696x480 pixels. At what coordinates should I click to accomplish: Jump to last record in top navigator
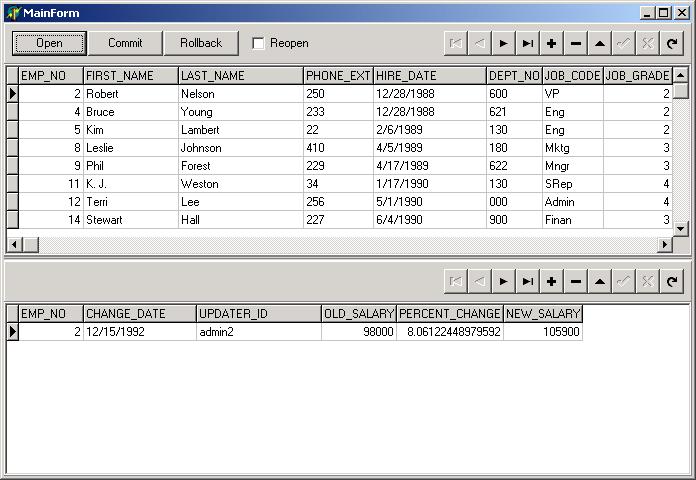[527, 44]
